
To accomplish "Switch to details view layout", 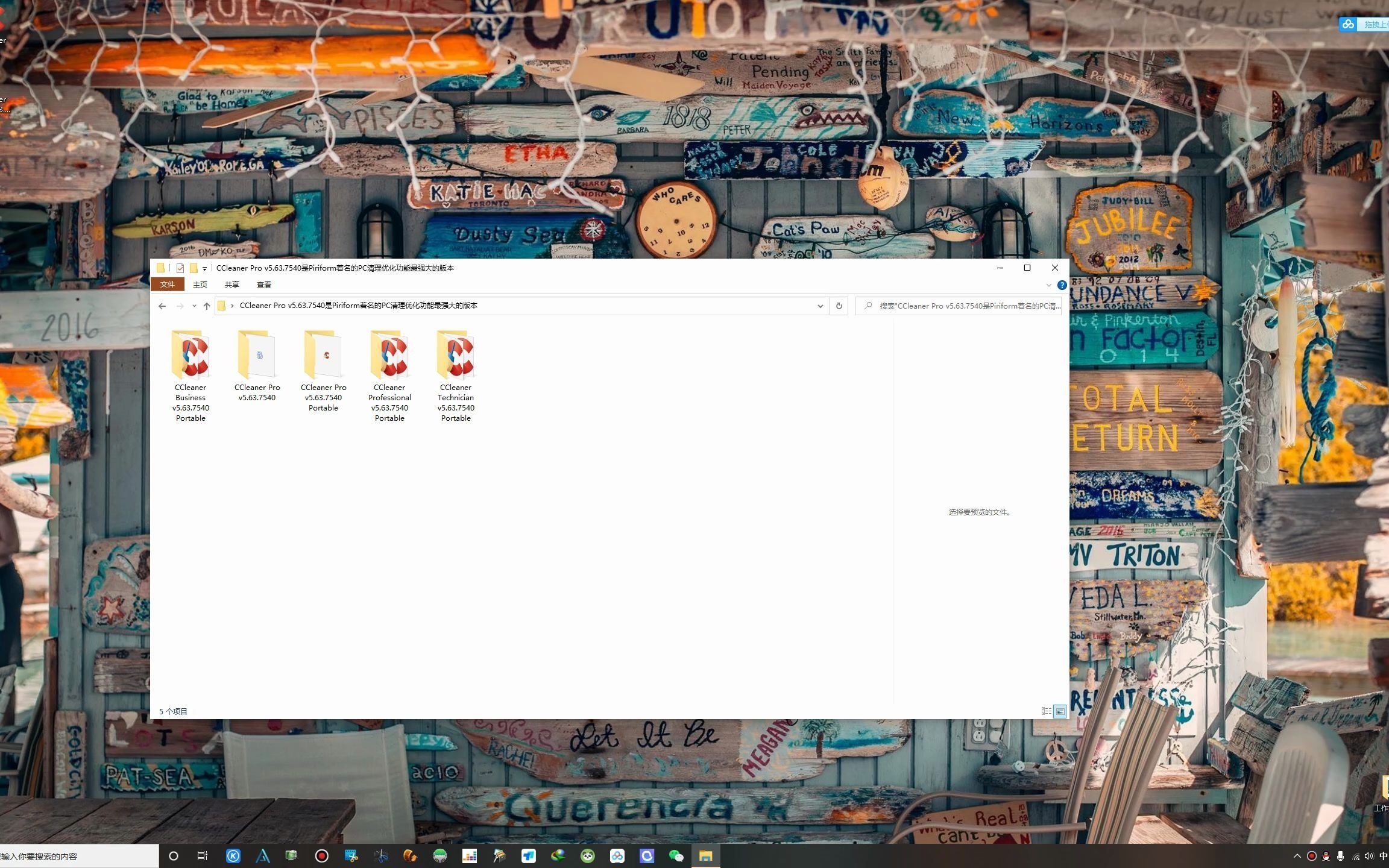I will click(1046, 711).
